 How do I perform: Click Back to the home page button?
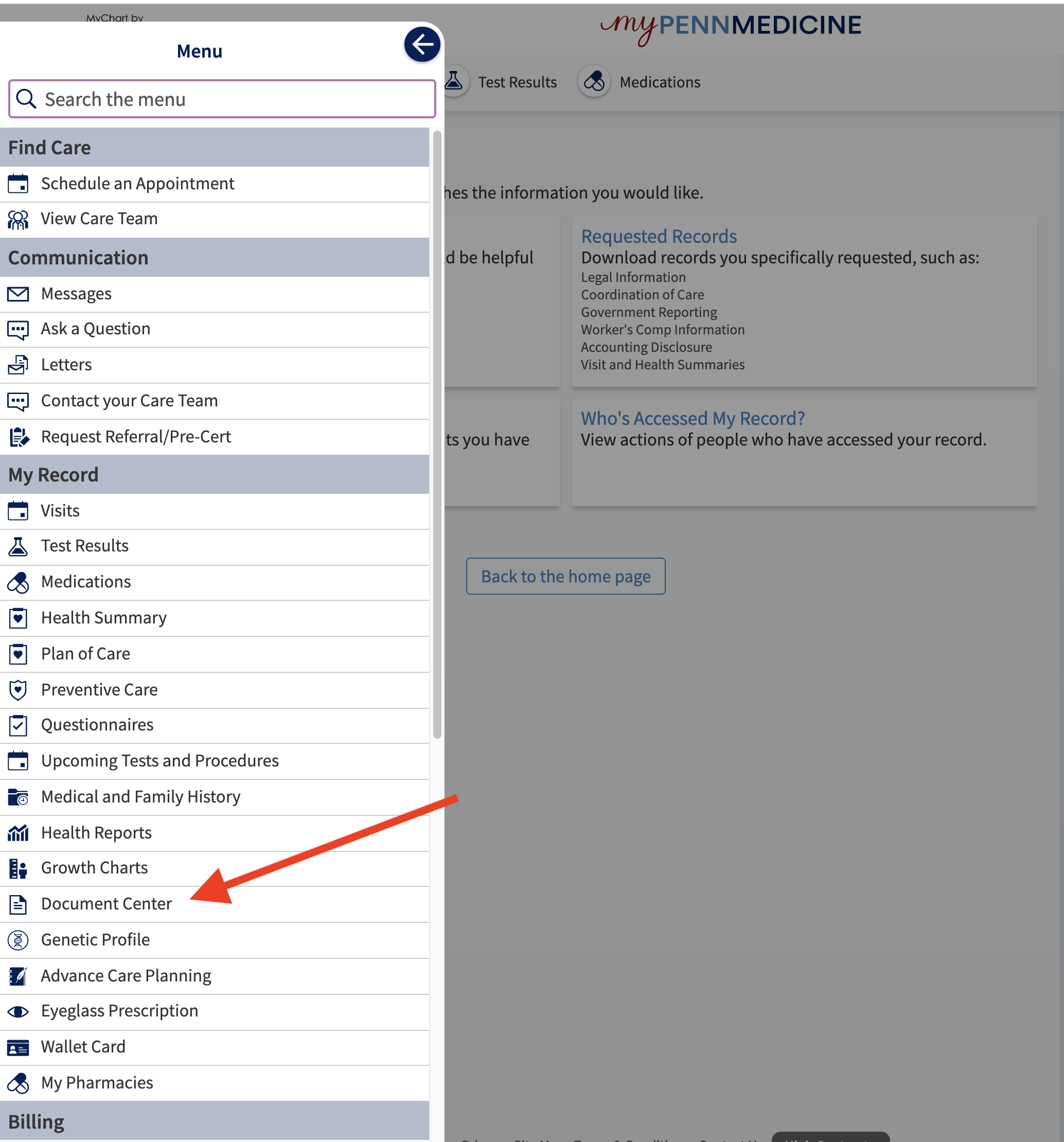point(565,576)
